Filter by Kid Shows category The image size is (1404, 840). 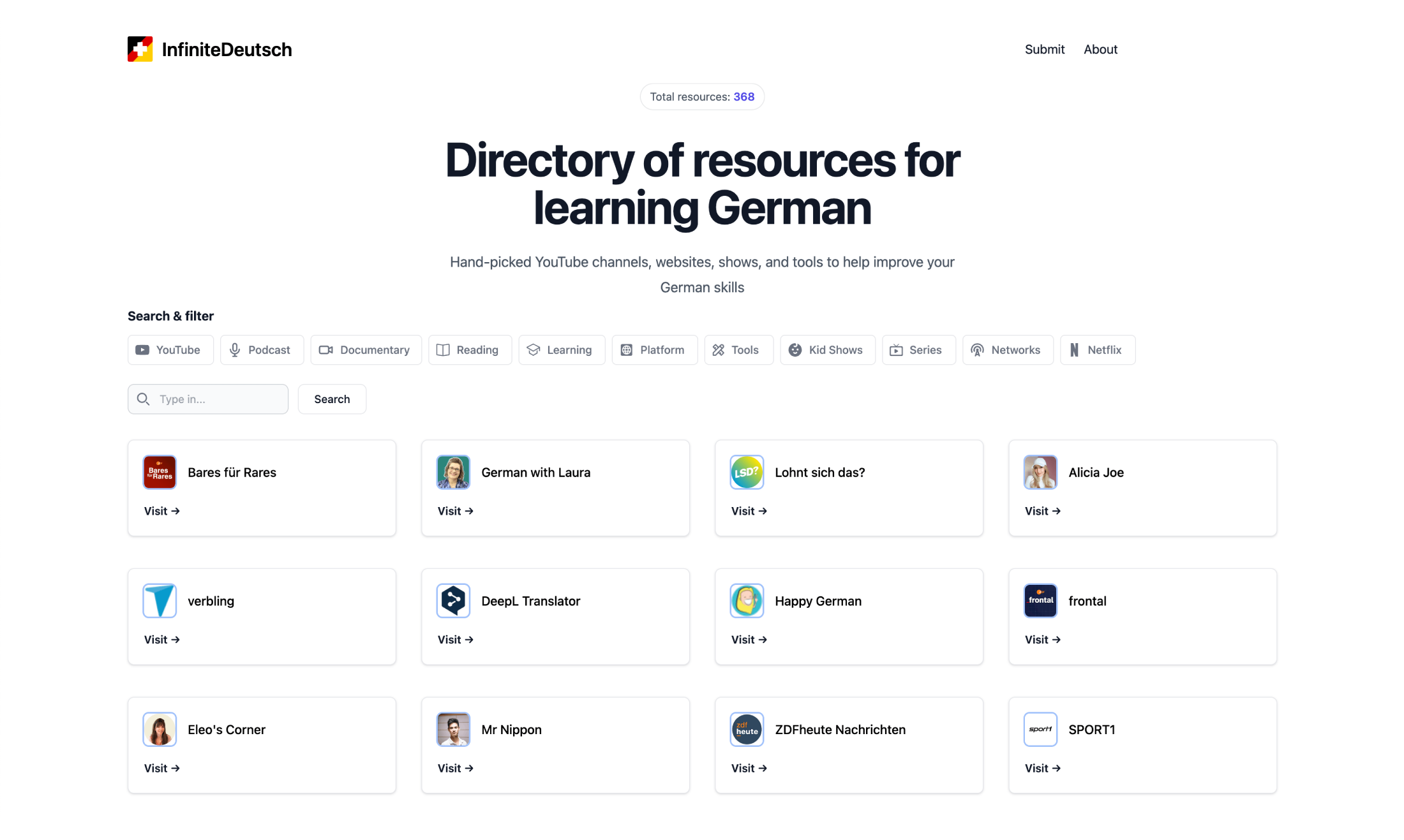point(828,350)
